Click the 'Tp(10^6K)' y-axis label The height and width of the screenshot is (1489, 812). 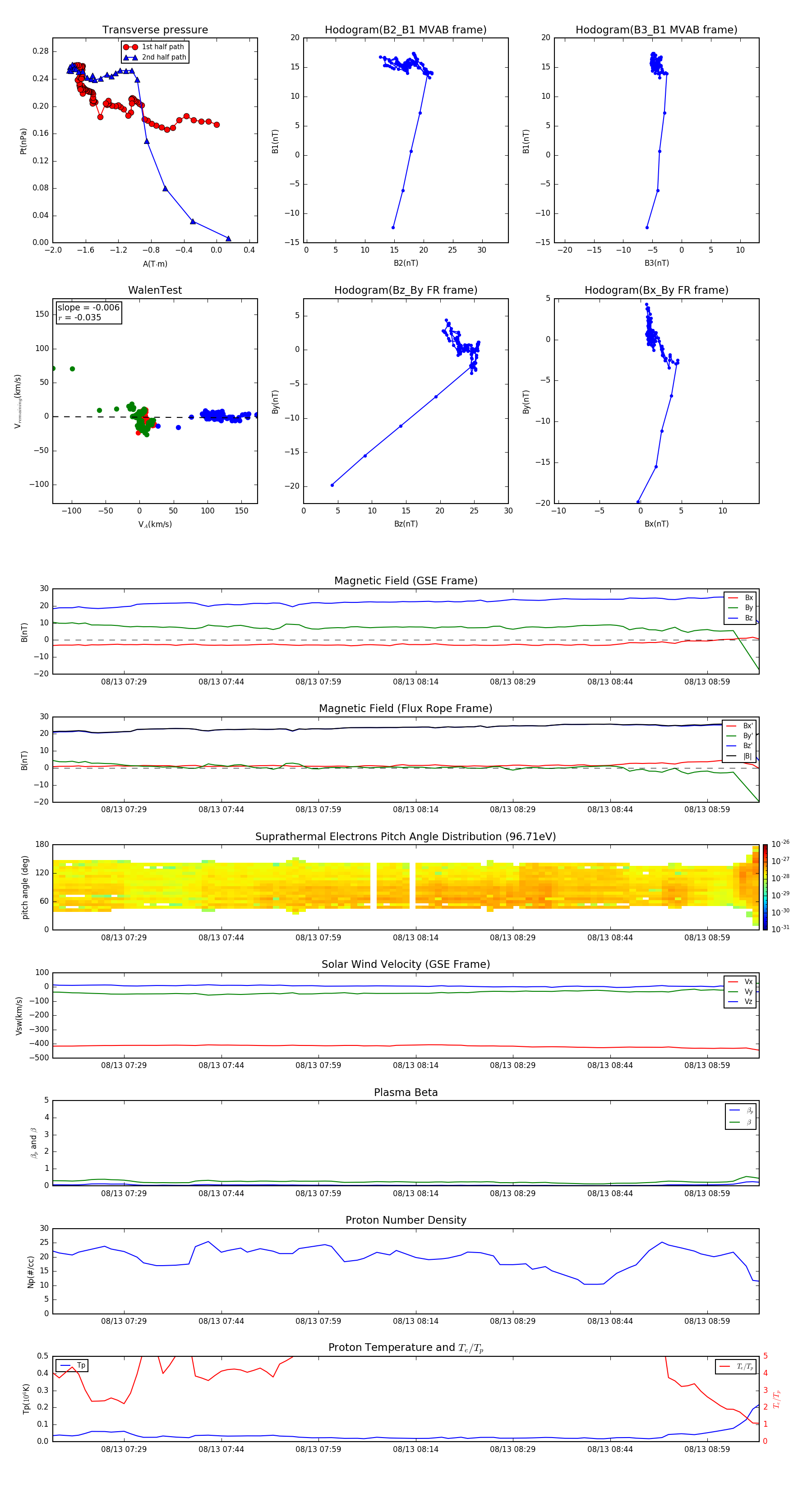26,1399
